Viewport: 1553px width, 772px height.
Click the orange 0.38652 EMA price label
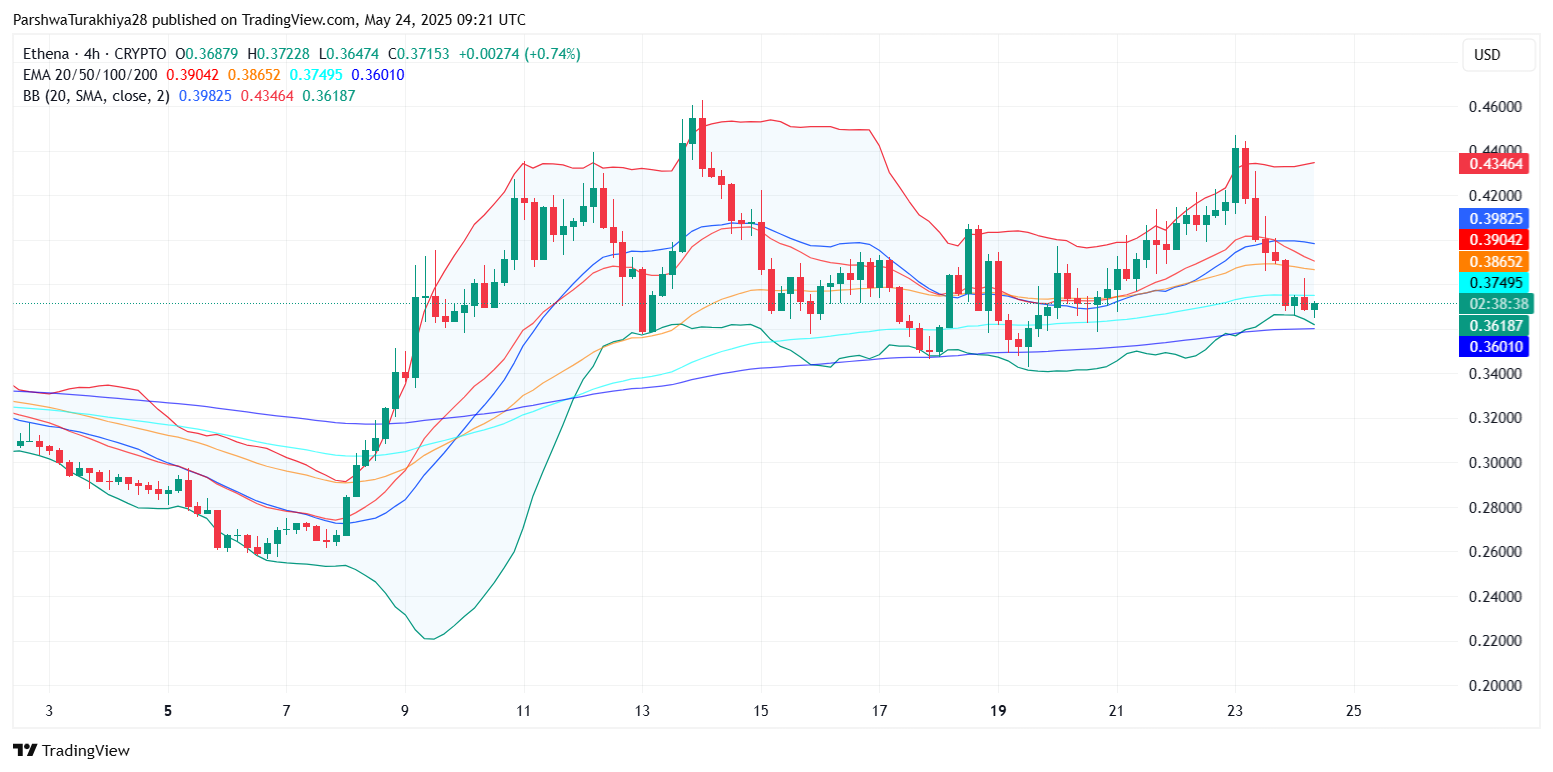pos(1497,261)
